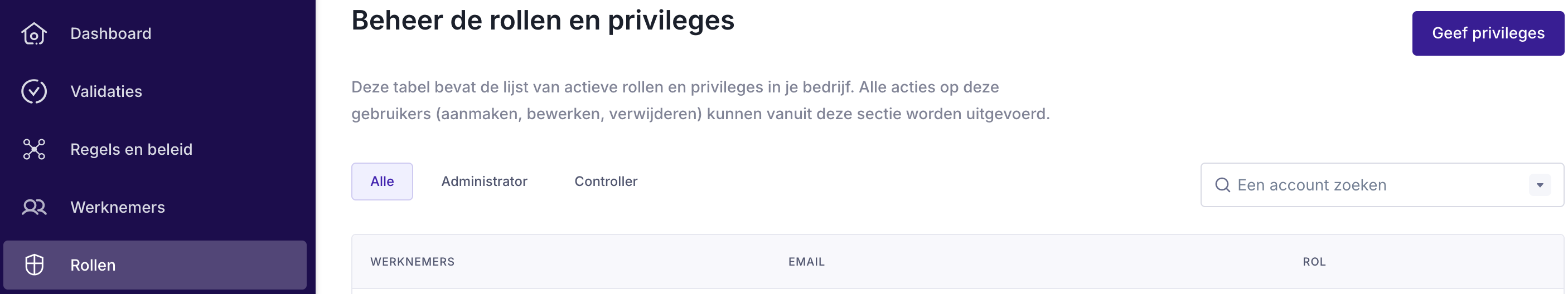Switch to the Controller tab

[x=606, y=182]
